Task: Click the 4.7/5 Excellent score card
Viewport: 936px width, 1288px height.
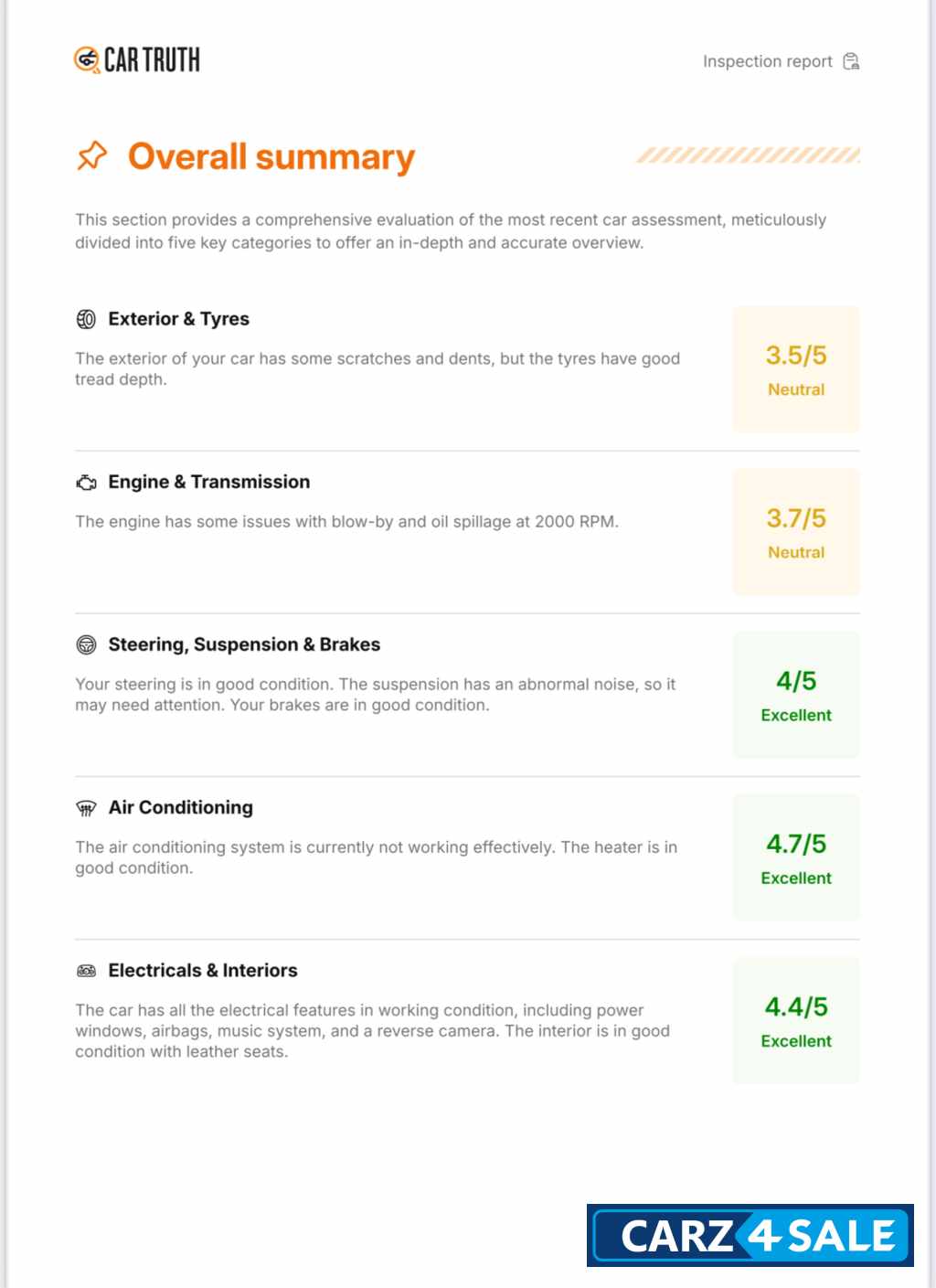Action: 796,857
